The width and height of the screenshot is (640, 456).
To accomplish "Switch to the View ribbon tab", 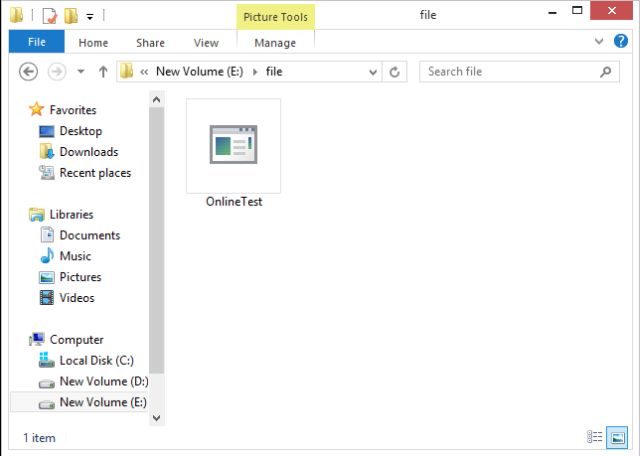I will [x=206, y=42].
